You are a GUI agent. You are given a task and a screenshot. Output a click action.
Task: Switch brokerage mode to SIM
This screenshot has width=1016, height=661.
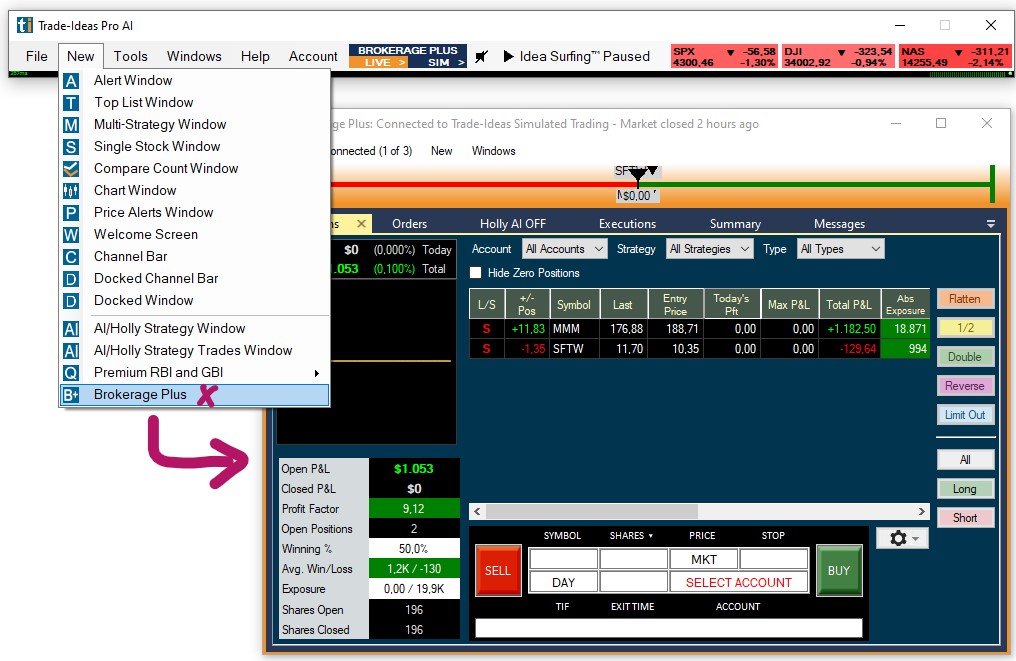[x=438, y=63]
